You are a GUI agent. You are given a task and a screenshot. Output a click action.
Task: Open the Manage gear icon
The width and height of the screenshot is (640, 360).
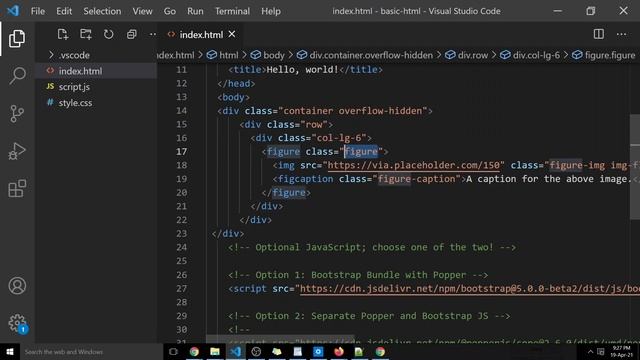[17, 323]
